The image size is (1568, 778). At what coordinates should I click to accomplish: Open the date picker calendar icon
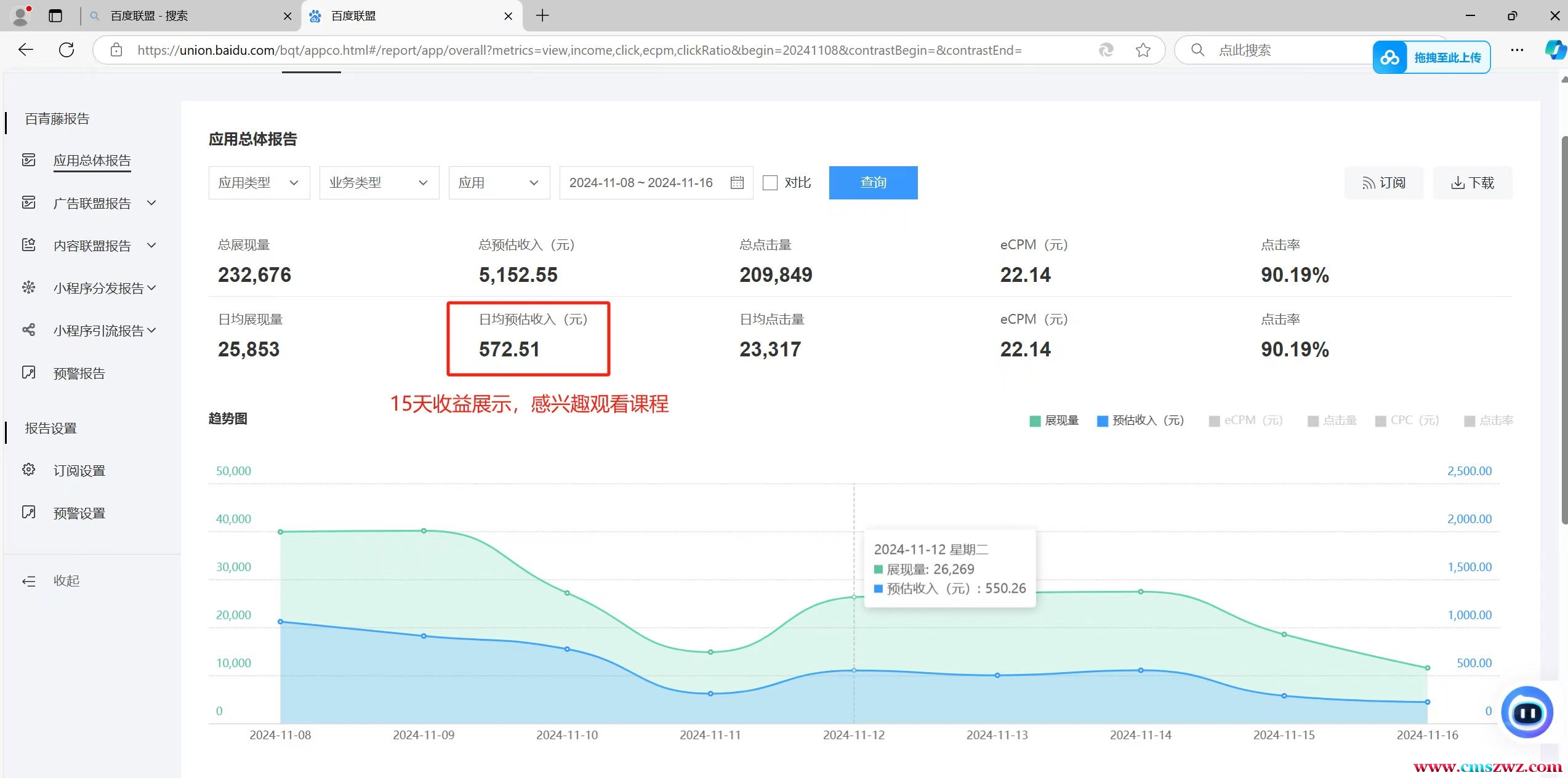tap(737, 183)
